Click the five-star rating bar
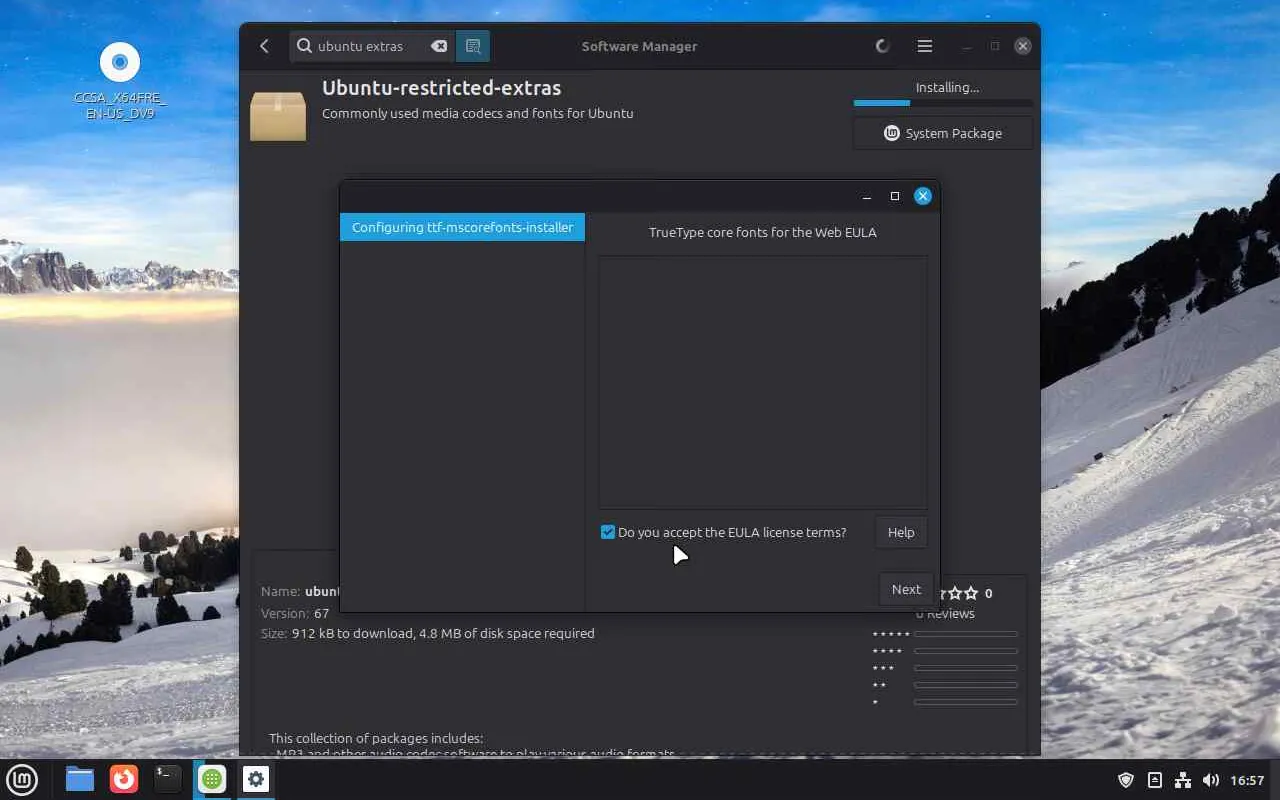 point(966,634)
